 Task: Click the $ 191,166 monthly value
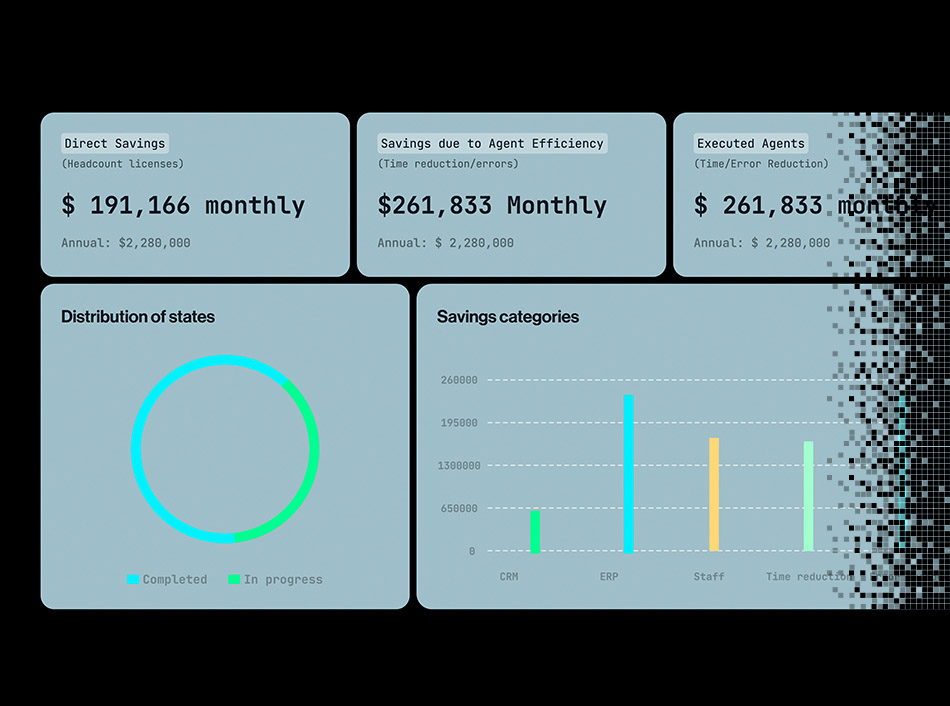coord(183,205)
